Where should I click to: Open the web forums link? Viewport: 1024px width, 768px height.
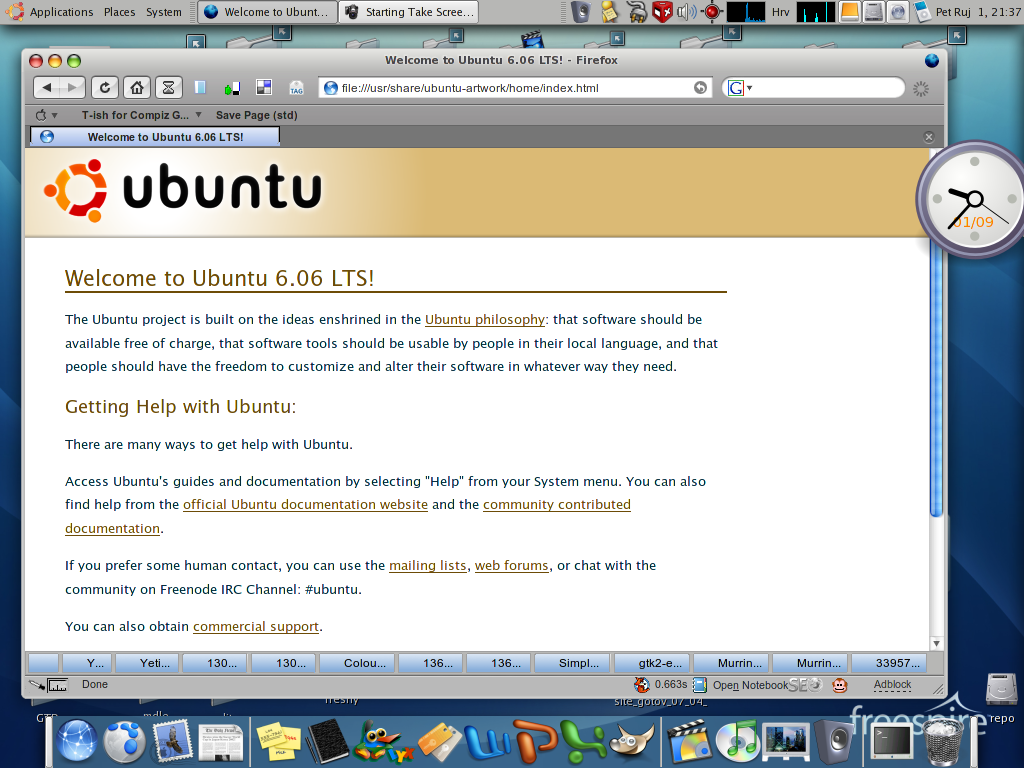pyautogui.click(x=511, y=566)
